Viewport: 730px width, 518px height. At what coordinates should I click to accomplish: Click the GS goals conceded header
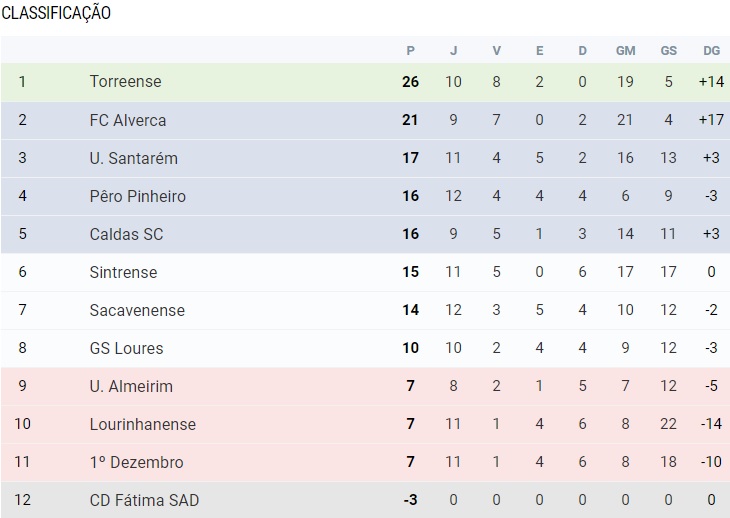[x=668, y=51]
